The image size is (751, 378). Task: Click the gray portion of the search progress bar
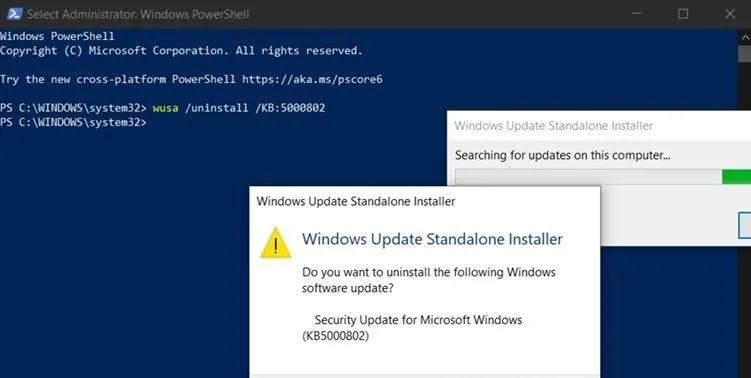tap(588, 177)
